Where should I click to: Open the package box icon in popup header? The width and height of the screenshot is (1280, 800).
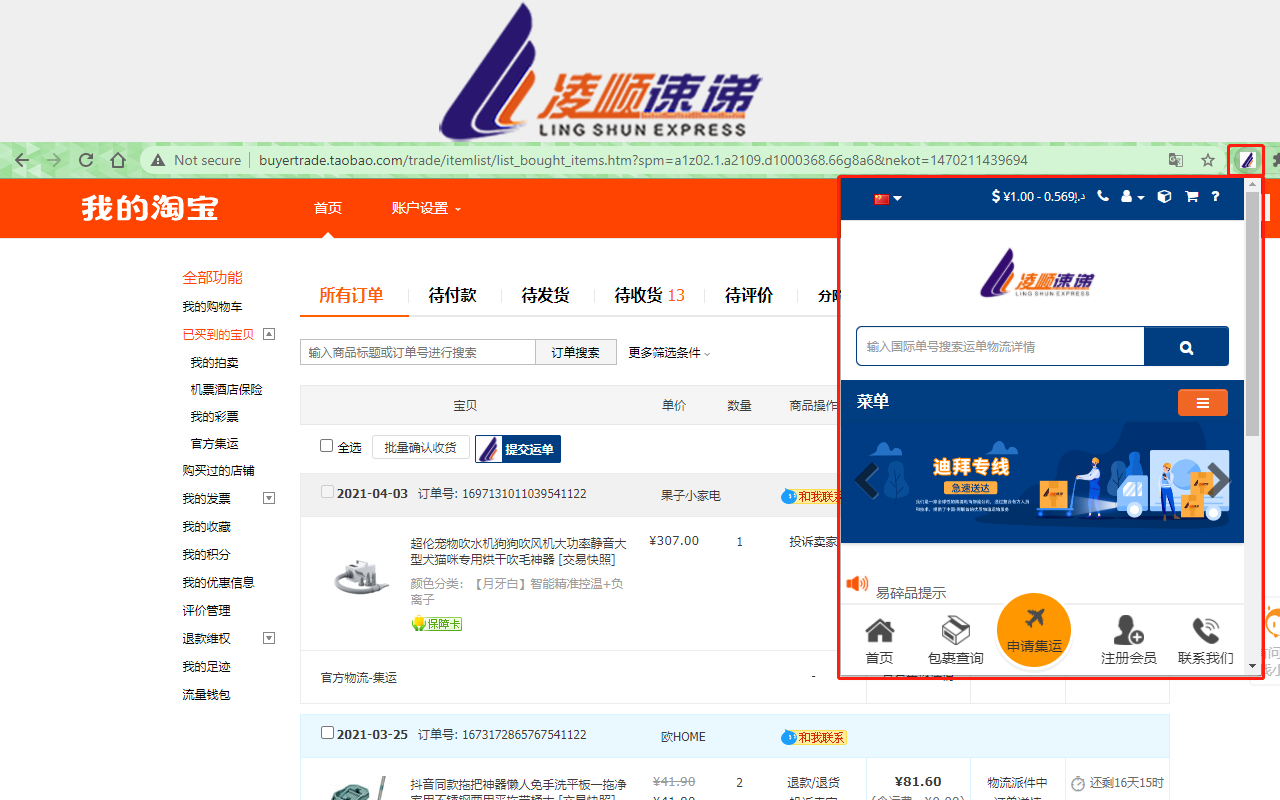tap(1164, 197)
